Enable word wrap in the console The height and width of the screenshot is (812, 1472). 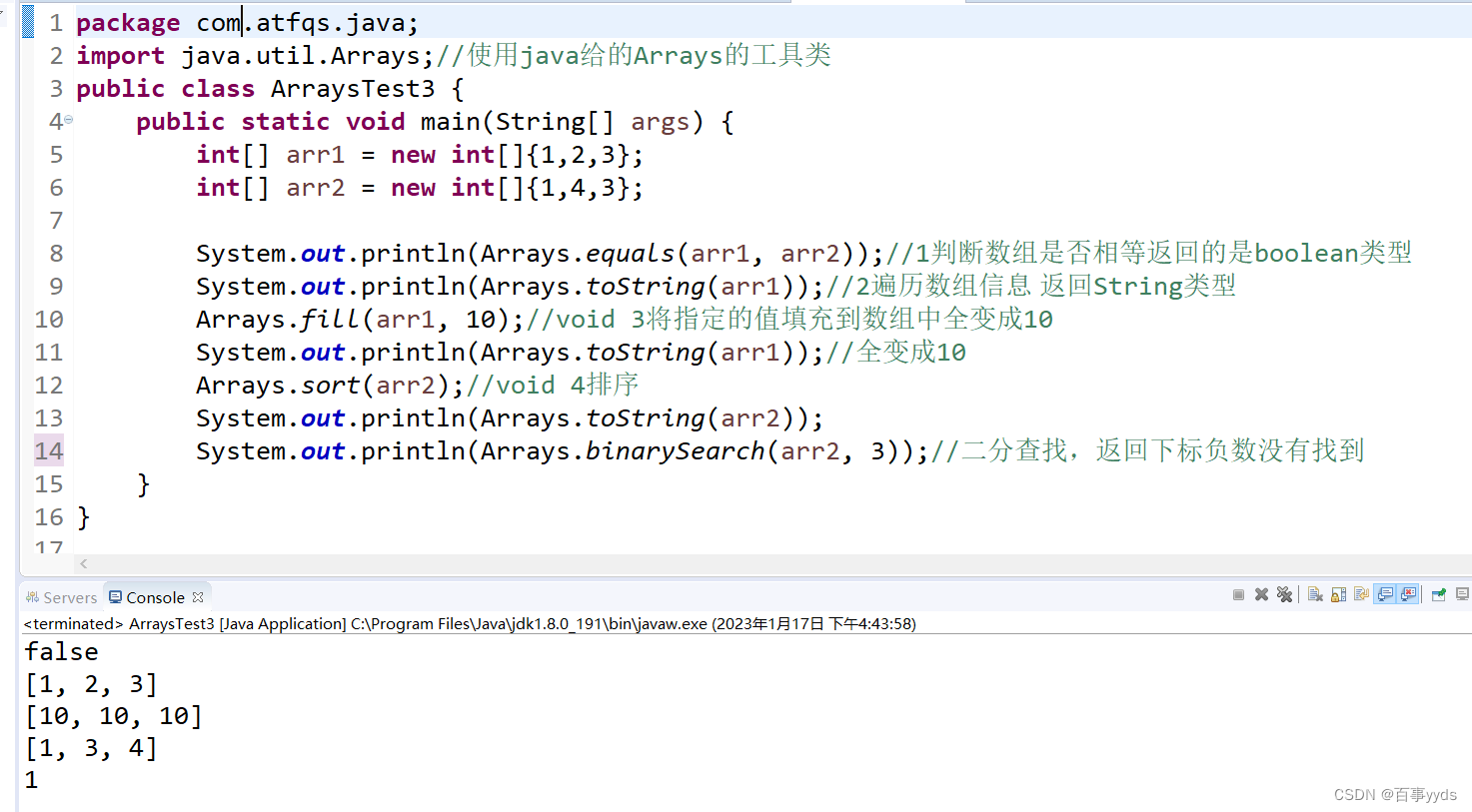coord(1361,594)
